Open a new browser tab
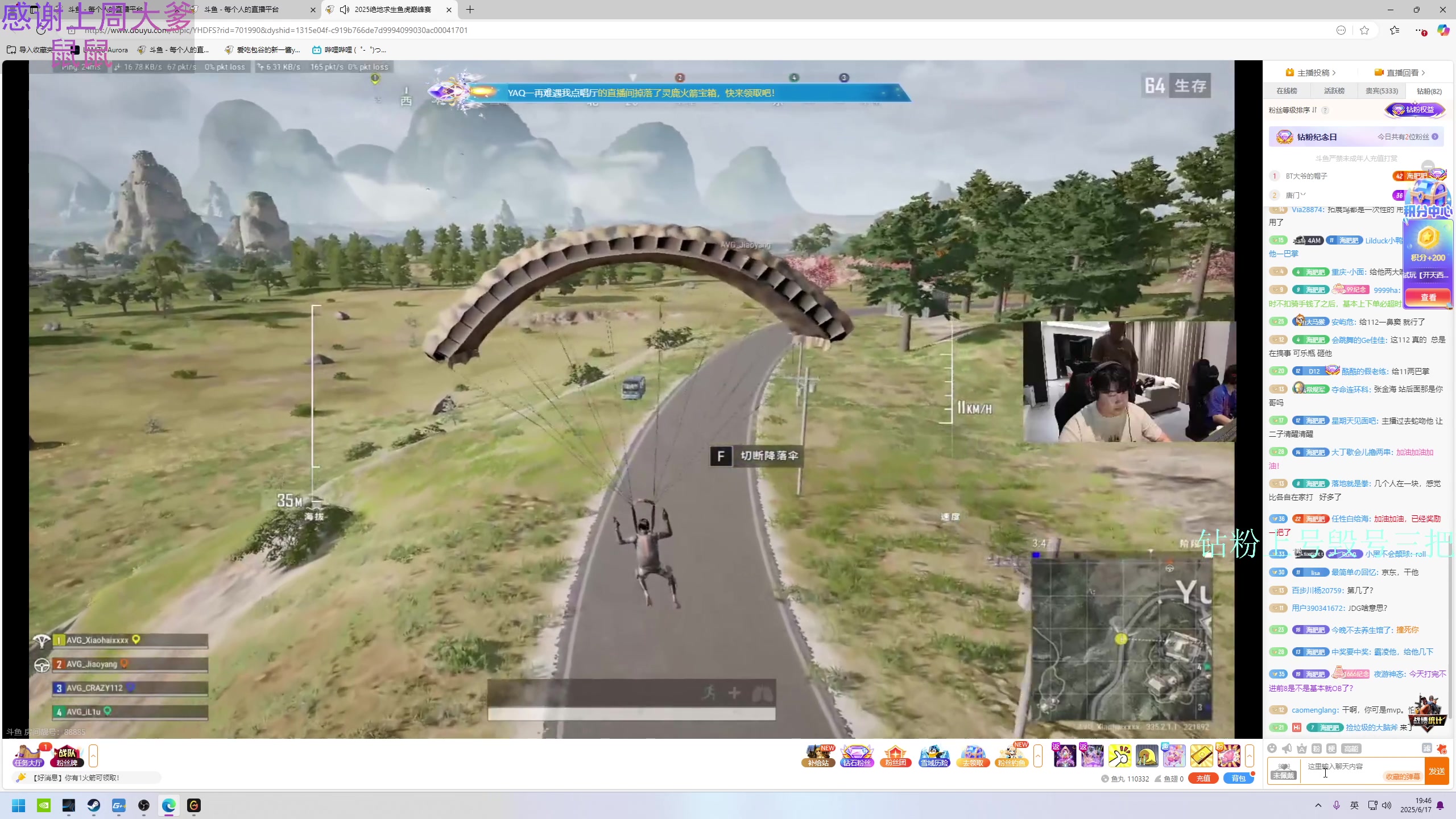The image size is (1456, 819). point(470,10)
